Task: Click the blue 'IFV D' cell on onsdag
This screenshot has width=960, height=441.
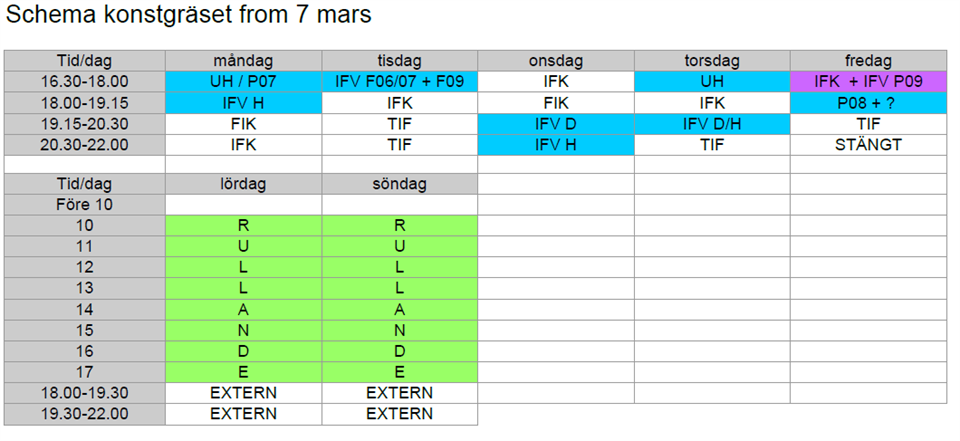Action: coord(556,124)
